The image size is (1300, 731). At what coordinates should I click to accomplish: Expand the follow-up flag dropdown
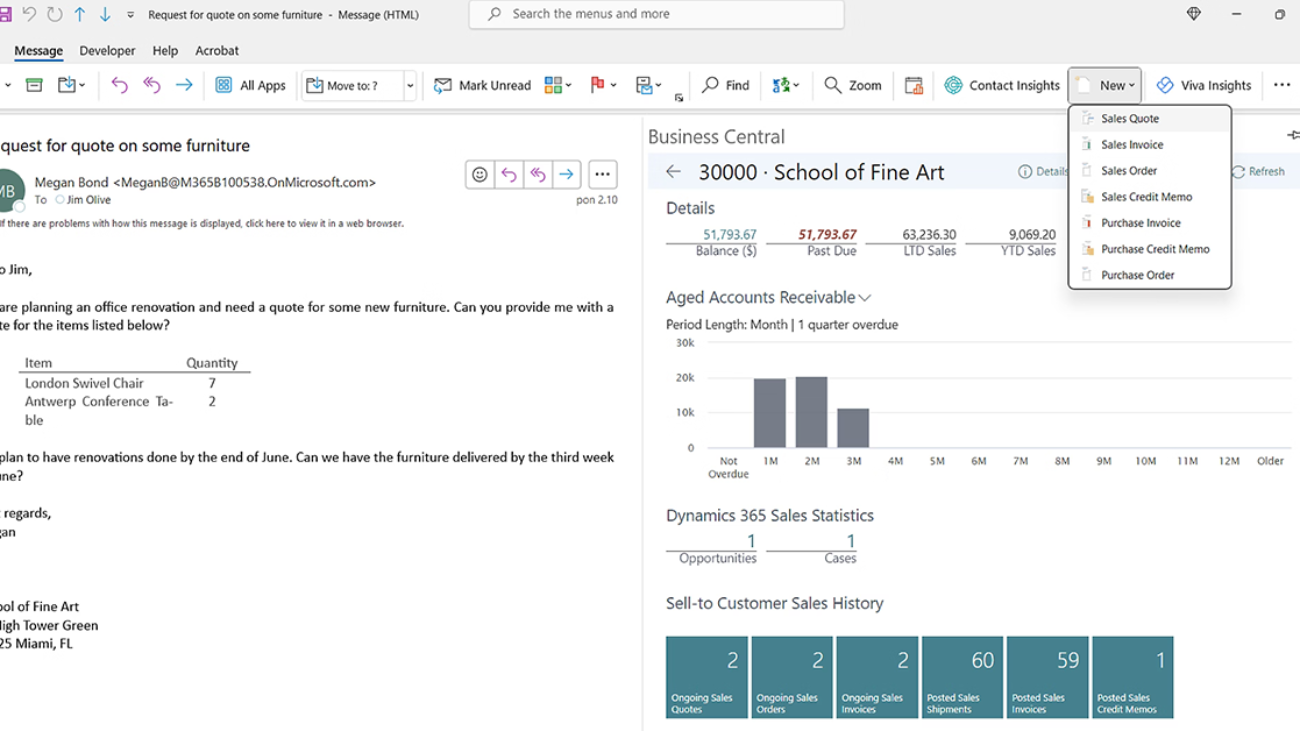[614, 85]
